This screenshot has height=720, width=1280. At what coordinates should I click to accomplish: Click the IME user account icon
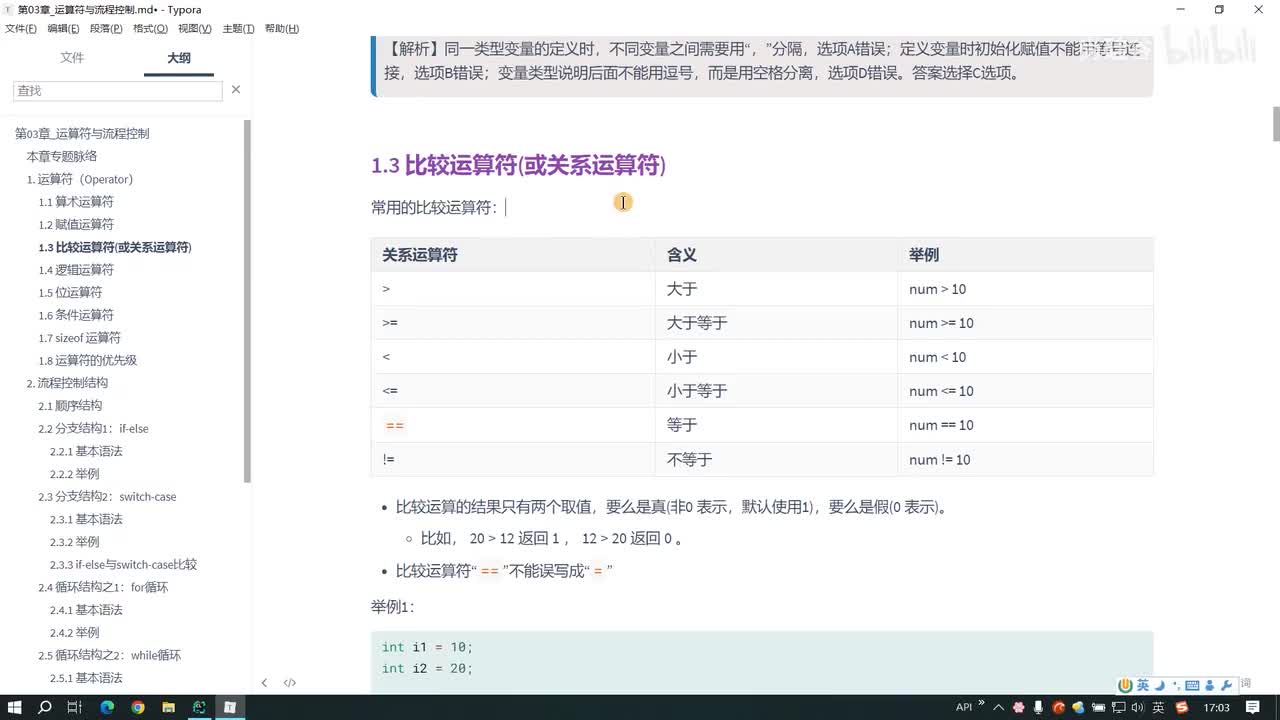point(1209,685)
